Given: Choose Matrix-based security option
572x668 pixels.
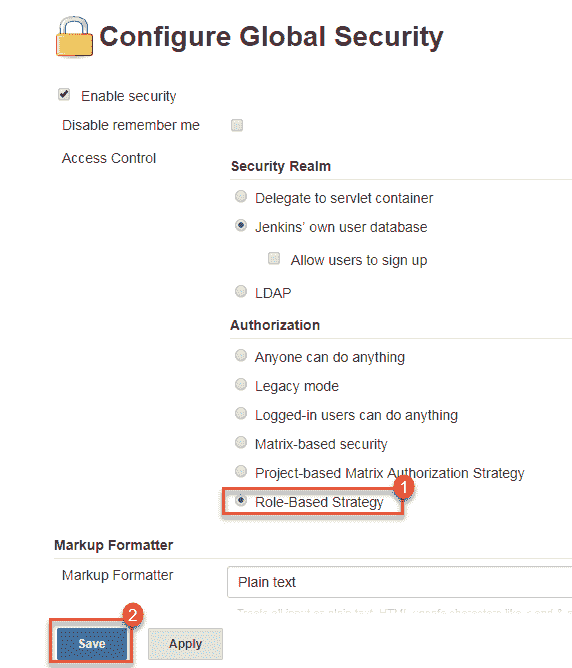Looking at the screenshot, I should (x=241, y=442).
